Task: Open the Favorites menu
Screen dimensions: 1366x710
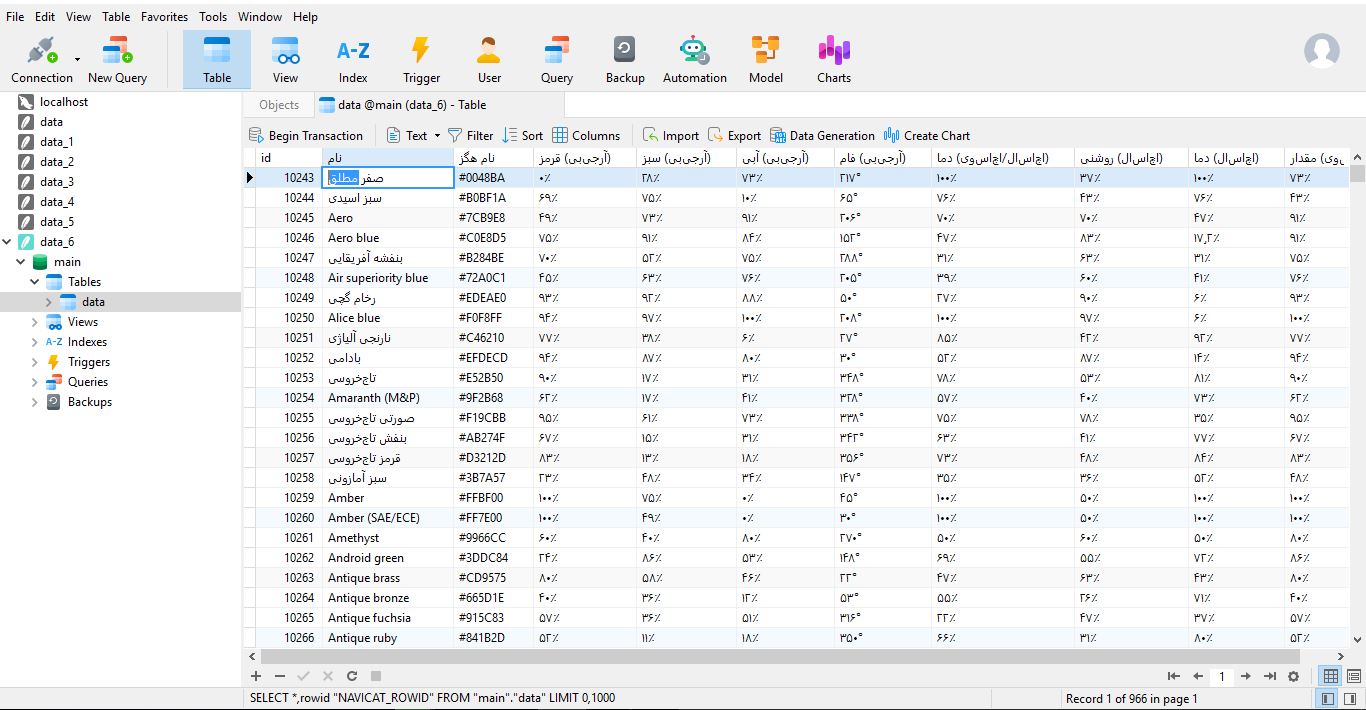Action: tap(164, 16)
